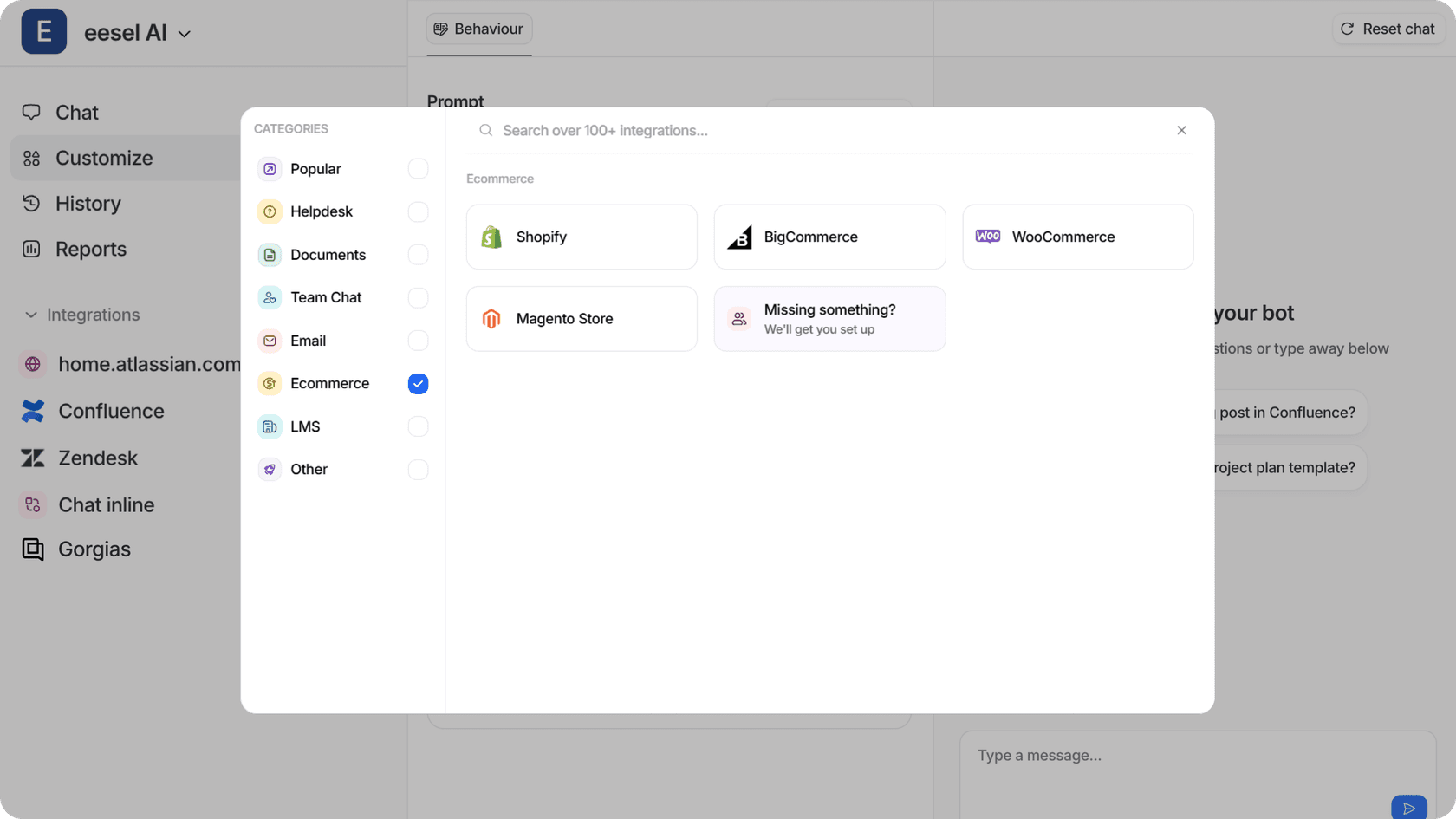Click the Missing something? card
The width and height of the screenshot is (1456, 819).
tap(829, 319)
